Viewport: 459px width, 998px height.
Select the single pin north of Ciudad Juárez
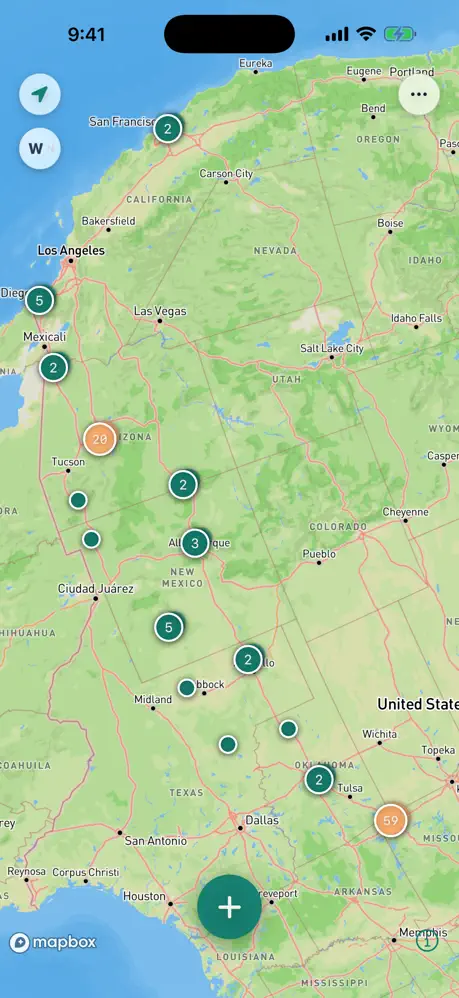tap(91, 540)
